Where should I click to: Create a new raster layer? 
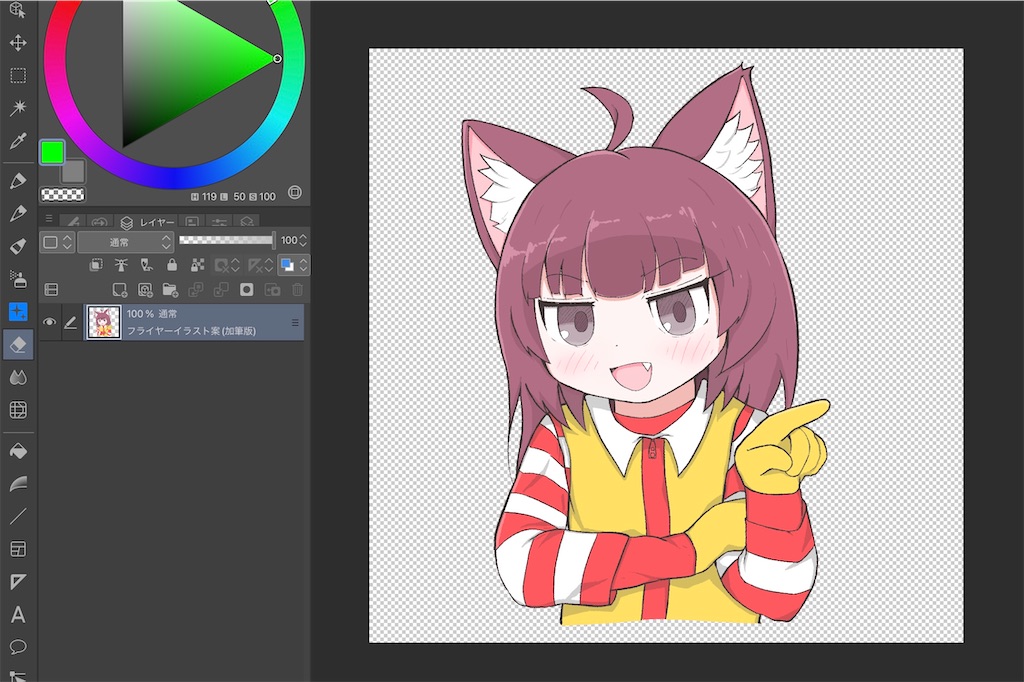click(120, 289)
